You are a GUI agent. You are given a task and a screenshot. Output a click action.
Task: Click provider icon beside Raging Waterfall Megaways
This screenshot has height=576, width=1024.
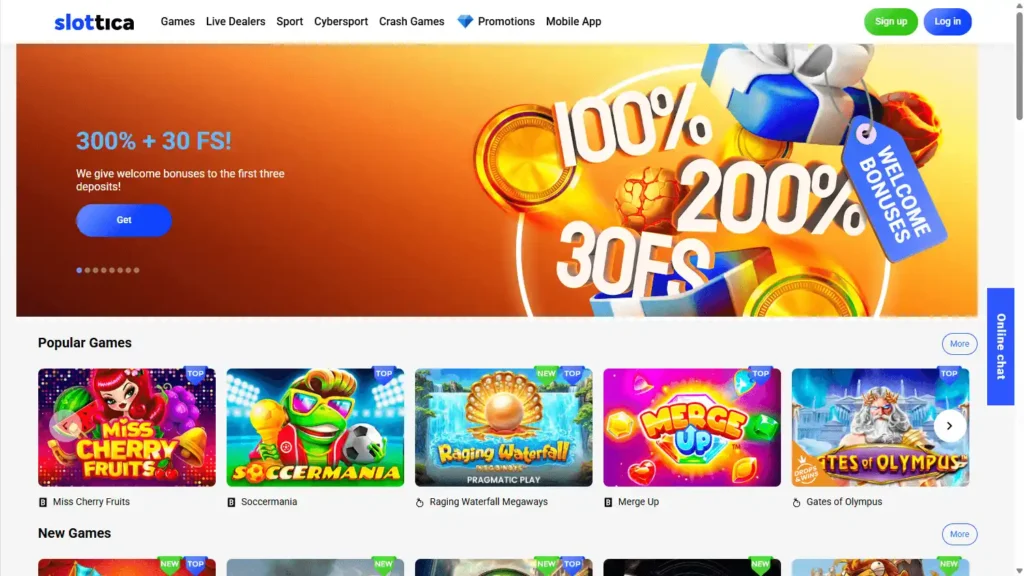pyautogui.click(x=419, y=502)
